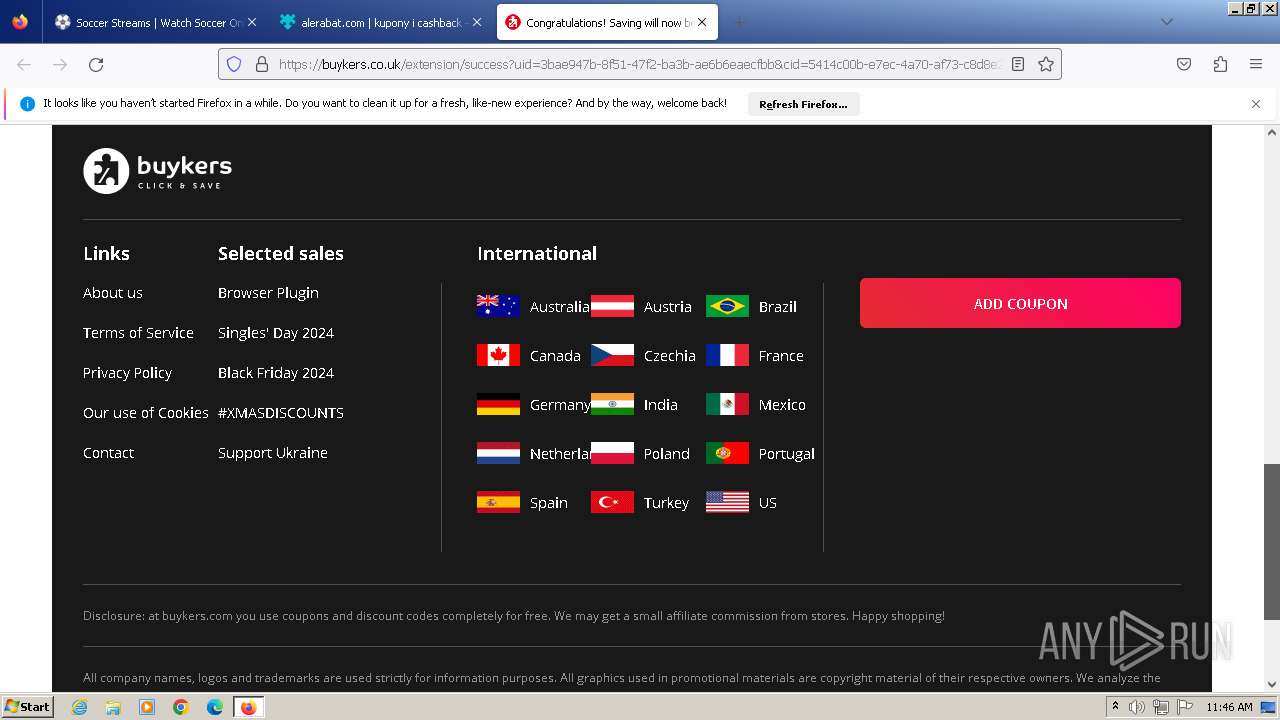The width and height of the screenshot is (1280, 720).
Task: Bookmark this page with the star icon
Action: (1046, 64)
